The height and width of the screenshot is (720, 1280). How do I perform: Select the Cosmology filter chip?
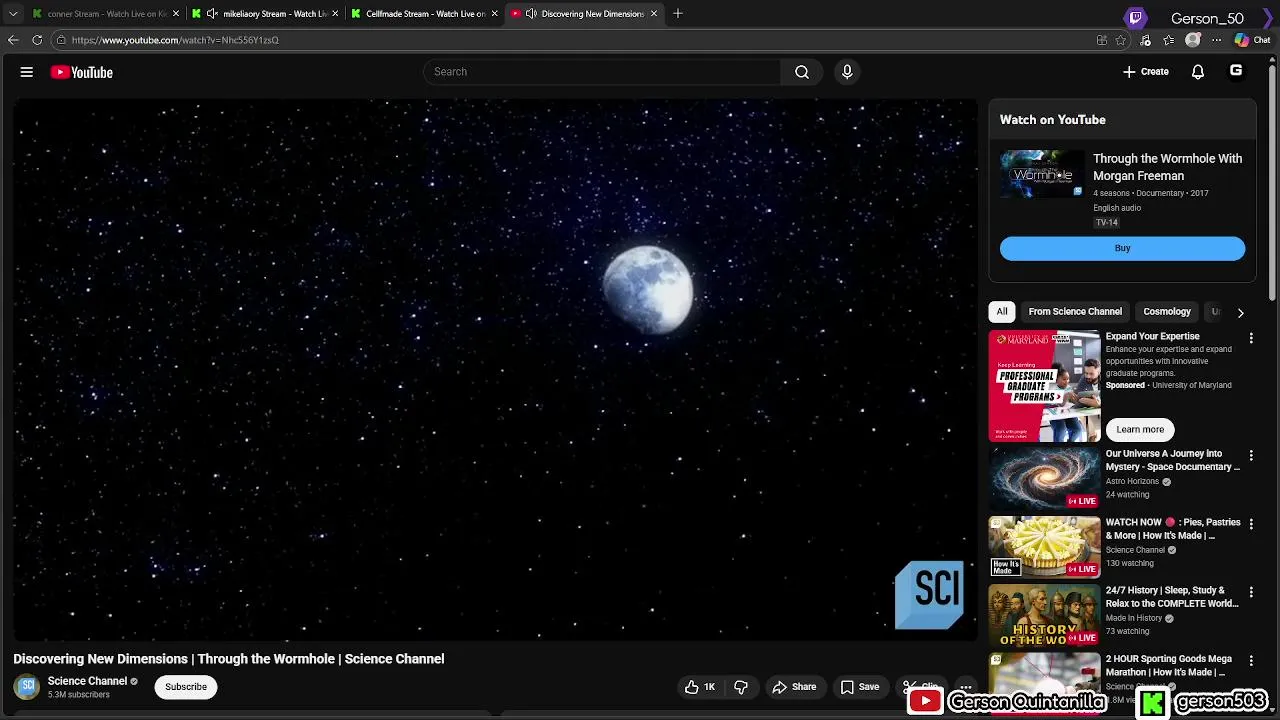point(1167,312)
